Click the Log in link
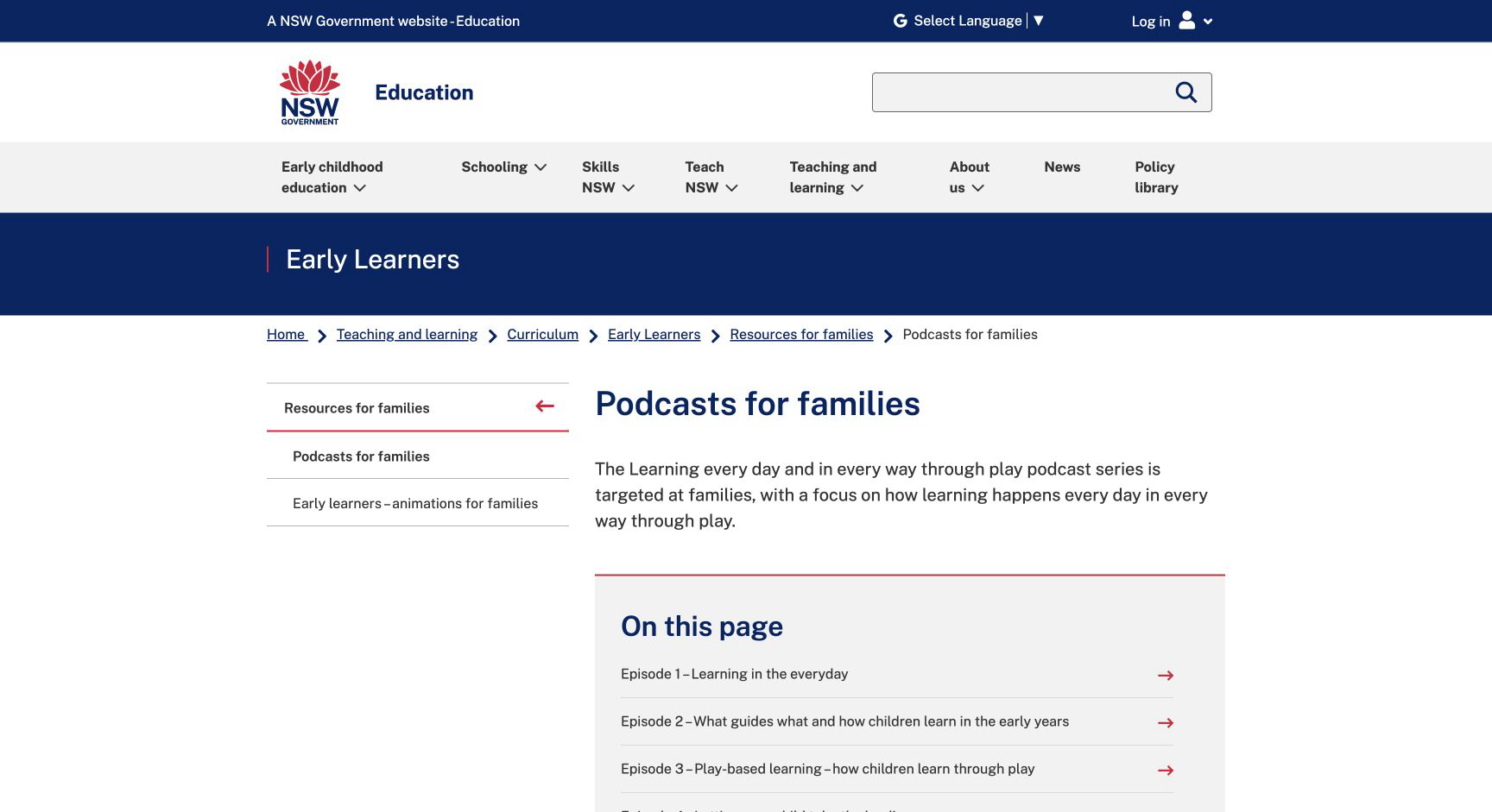This screenshot has width=1492, height=812. click(1151, 22)
